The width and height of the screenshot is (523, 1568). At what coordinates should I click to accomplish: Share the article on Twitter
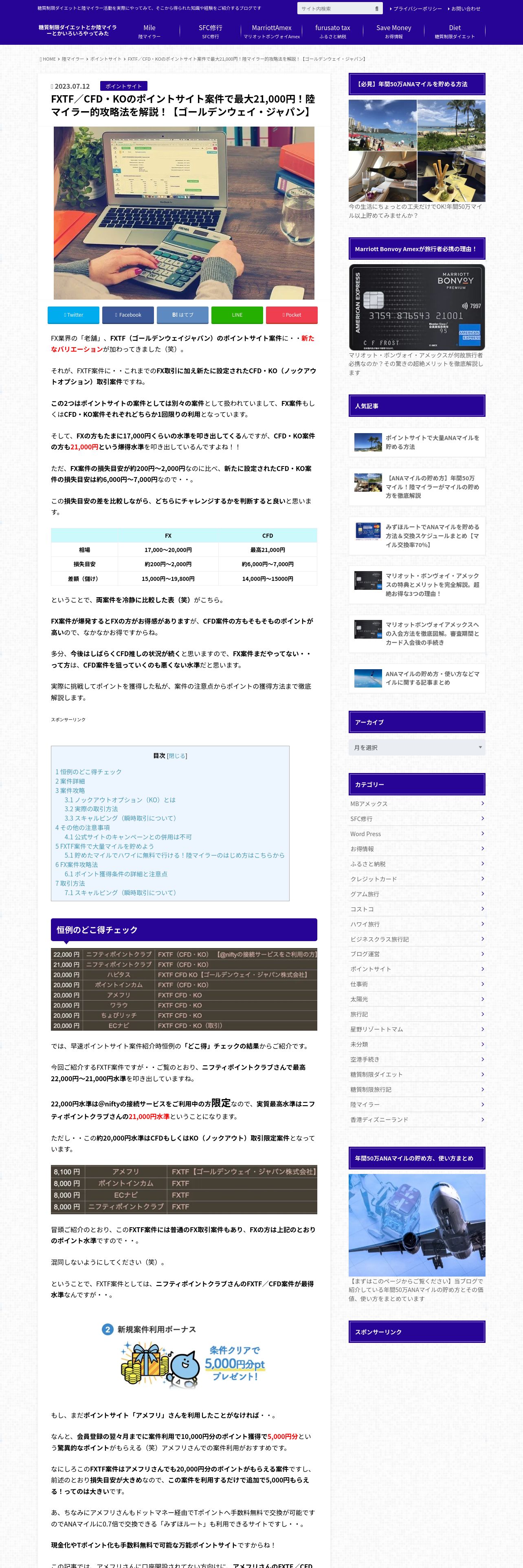coord(73,315)
